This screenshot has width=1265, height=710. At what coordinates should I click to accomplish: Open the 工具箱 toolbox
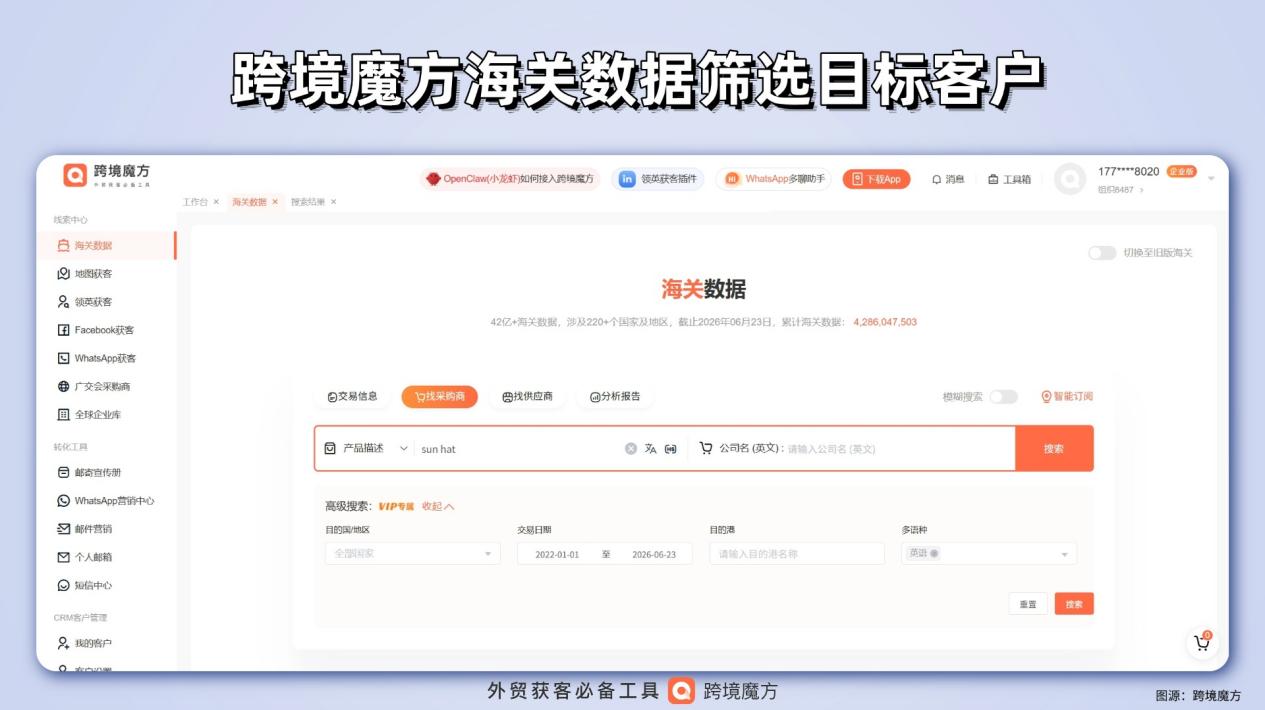(1009, 179)
